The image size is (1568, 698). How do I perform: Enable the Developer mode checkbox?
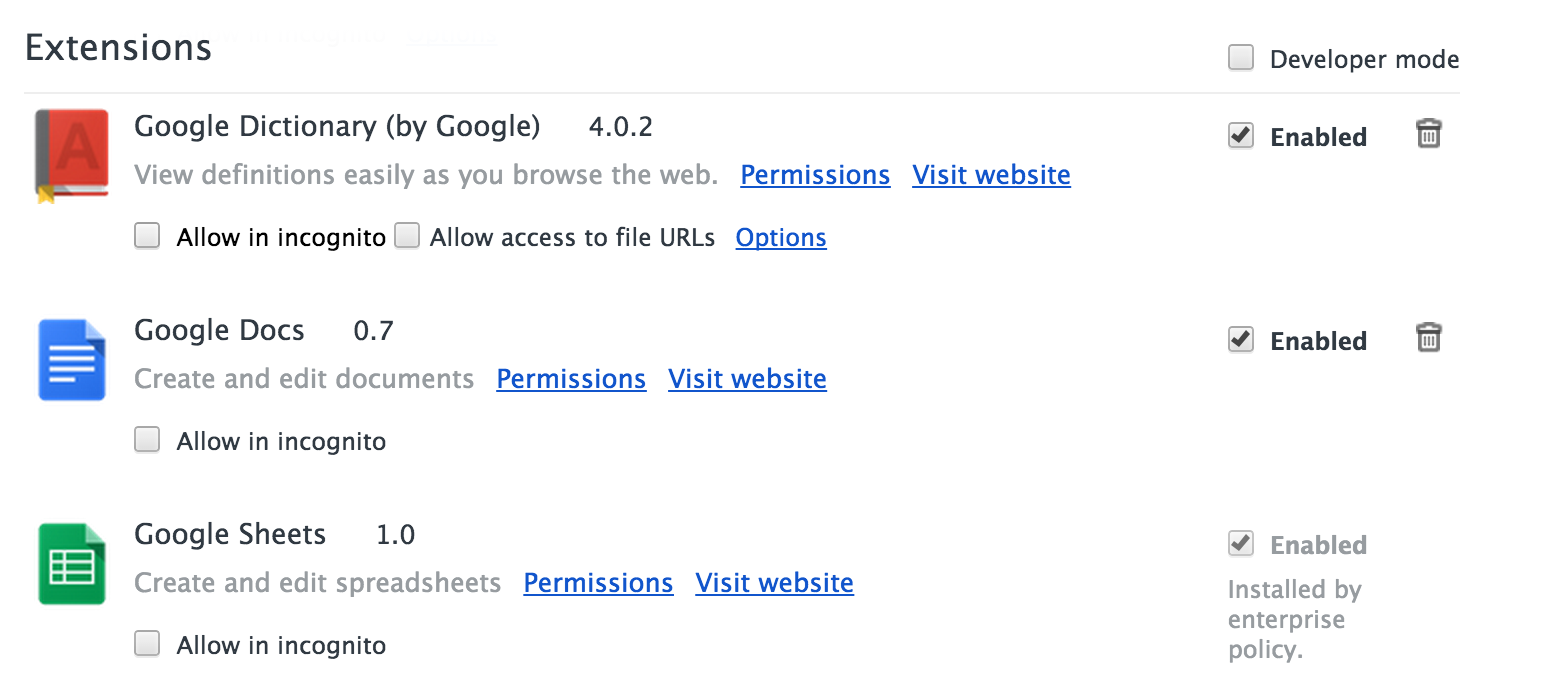tap(1241, 58)
